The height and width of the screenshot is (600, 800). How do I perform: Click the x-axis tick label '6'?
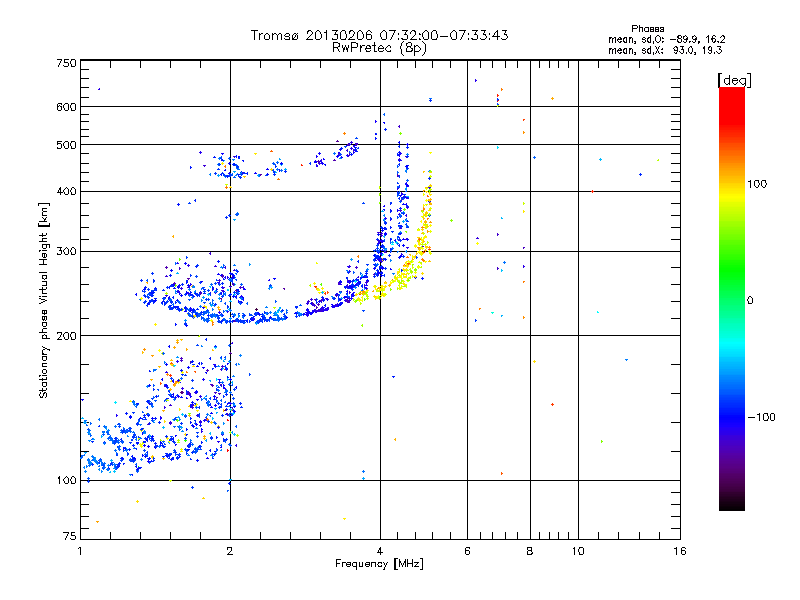pyautogui.click(x=467, y=551)
